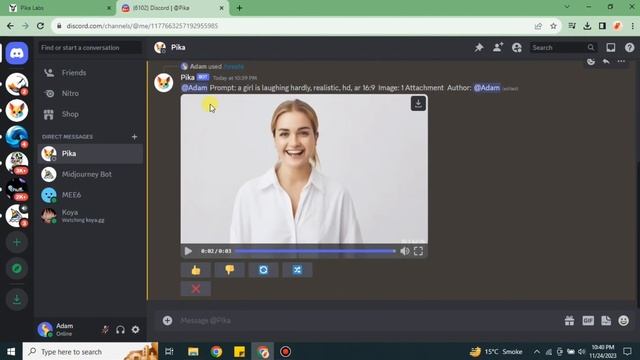Click the shuffle remix button
The width and height of the screenshot is (640, 360).
coord(297,270)
